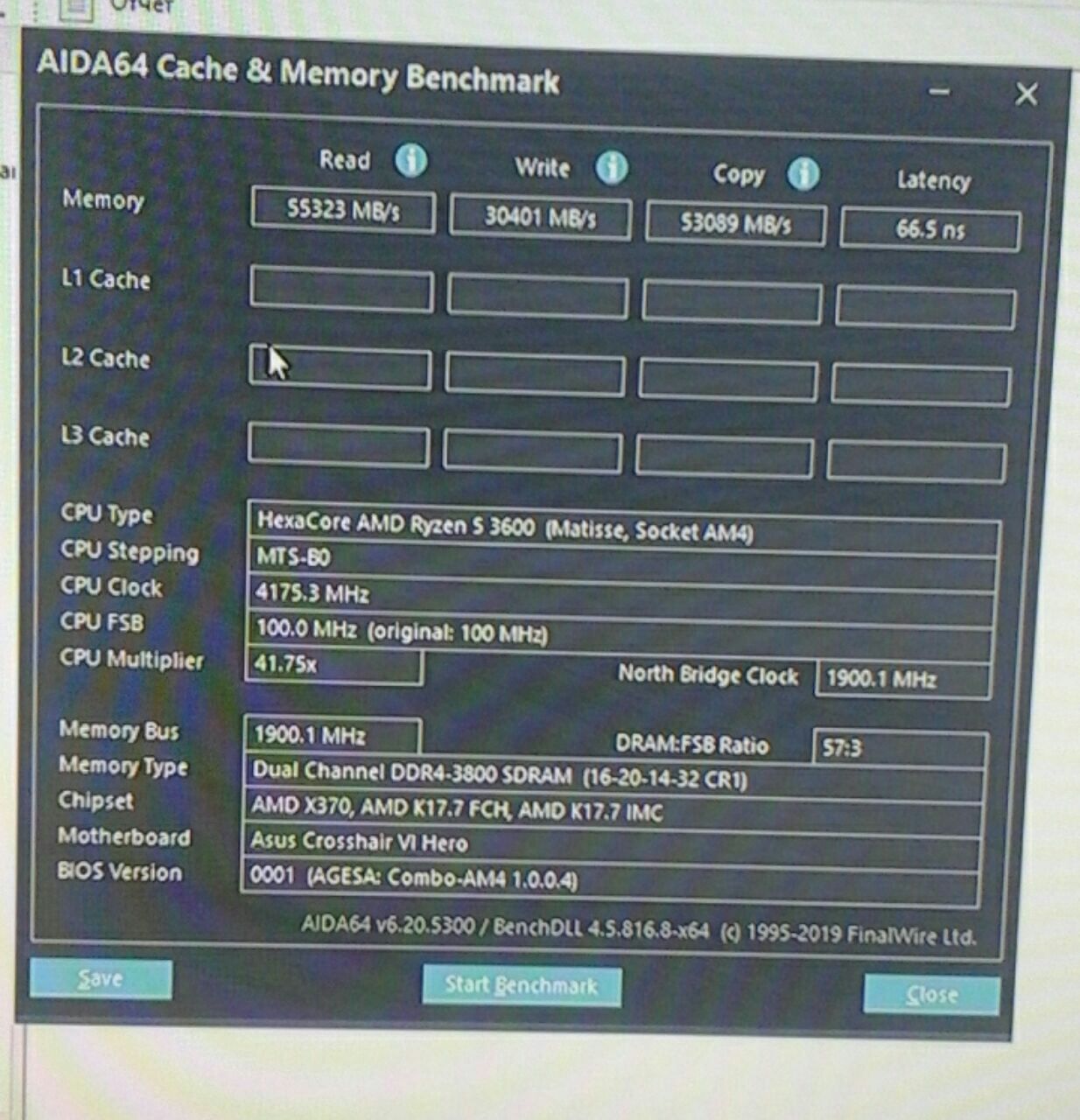
Task: Click the L1 Cache Latency result box
Action: tap(926, 309)
